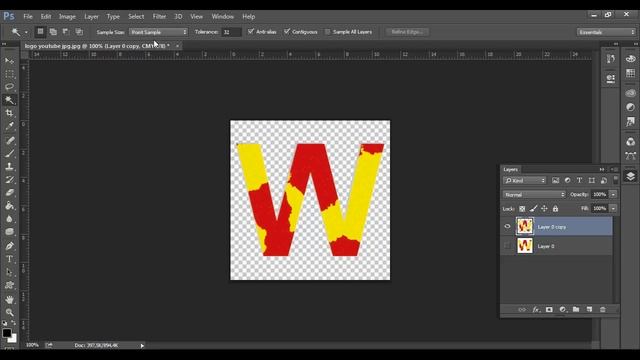Open the Layer menu

91,17
